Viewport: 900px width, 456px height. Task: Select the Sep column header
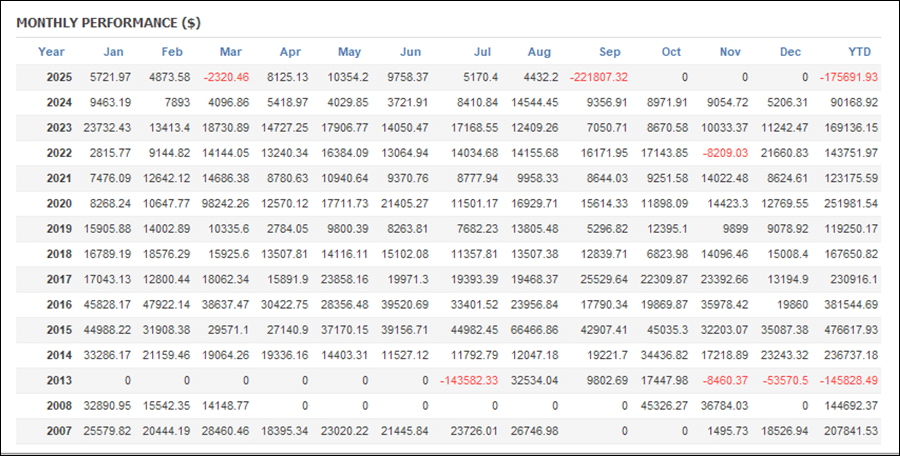[x=610, y=52]
